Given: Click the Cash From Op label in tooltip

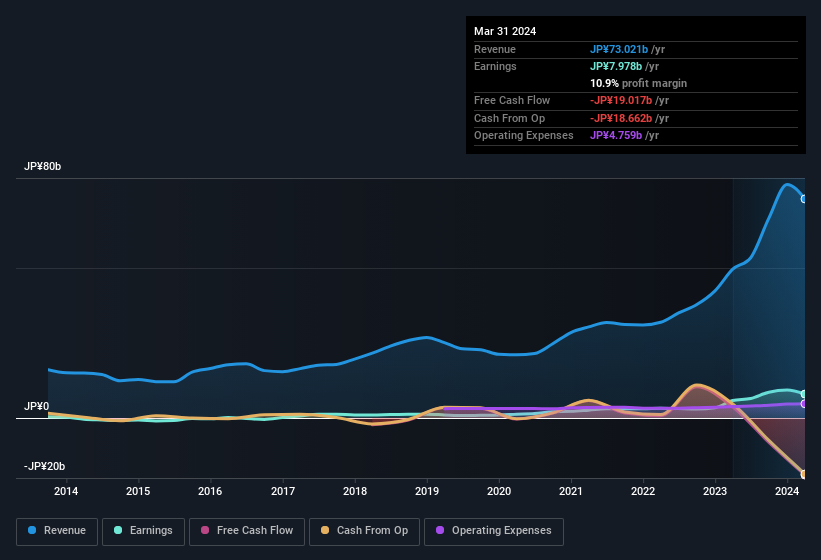Looking at the screenshot, I should point(509,118).
